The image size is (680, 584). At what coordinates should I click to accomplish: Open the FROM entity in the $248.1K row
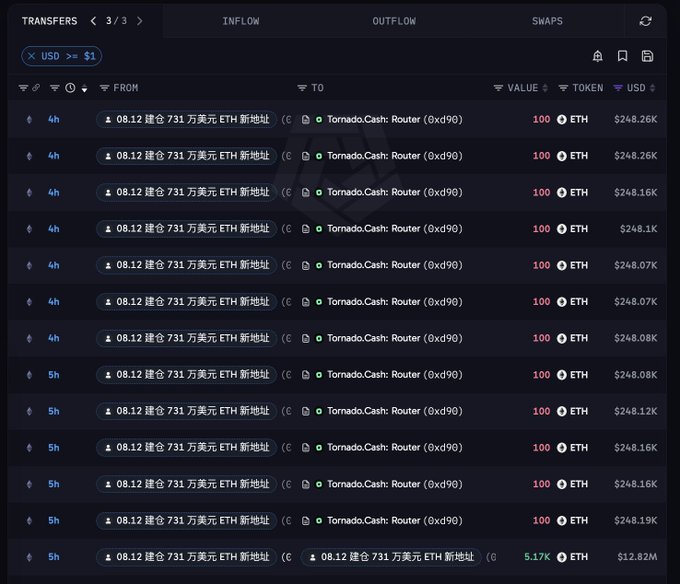click(186, 228)
